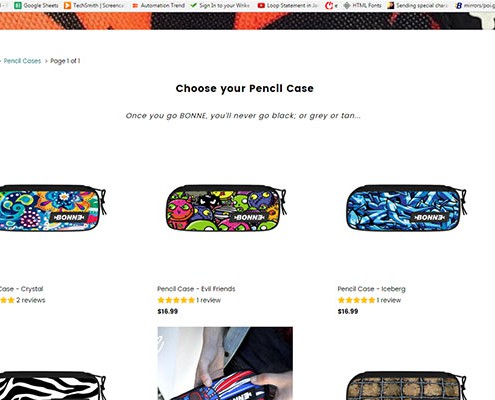Screen dimensions: 495x400
Task: Open the YouTube Loop Statement bookmark
Action: point(288,5)
